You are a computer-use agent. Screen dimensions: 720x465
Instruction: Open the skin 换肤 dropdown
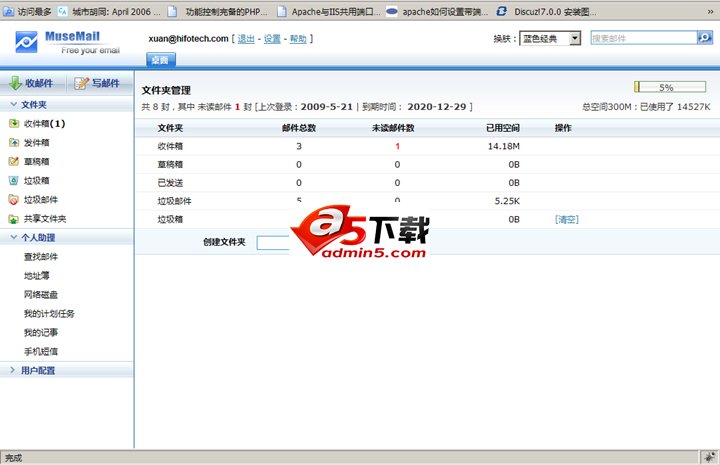[550, 38]
